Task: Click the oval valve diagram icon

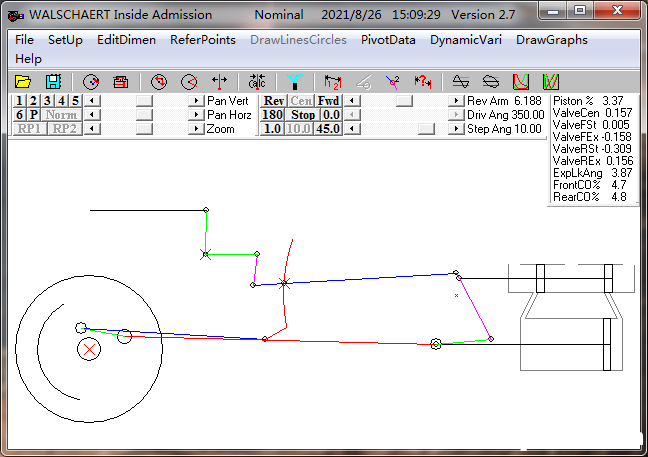Action: tap(490, 81)
